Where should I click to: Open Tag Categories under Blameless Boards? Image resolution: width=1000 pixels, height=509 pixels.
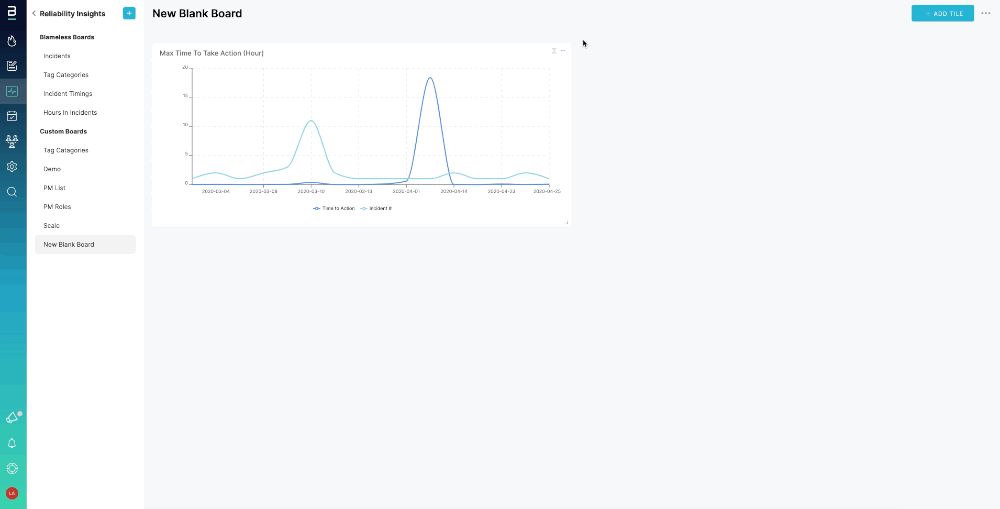point(66,75)
